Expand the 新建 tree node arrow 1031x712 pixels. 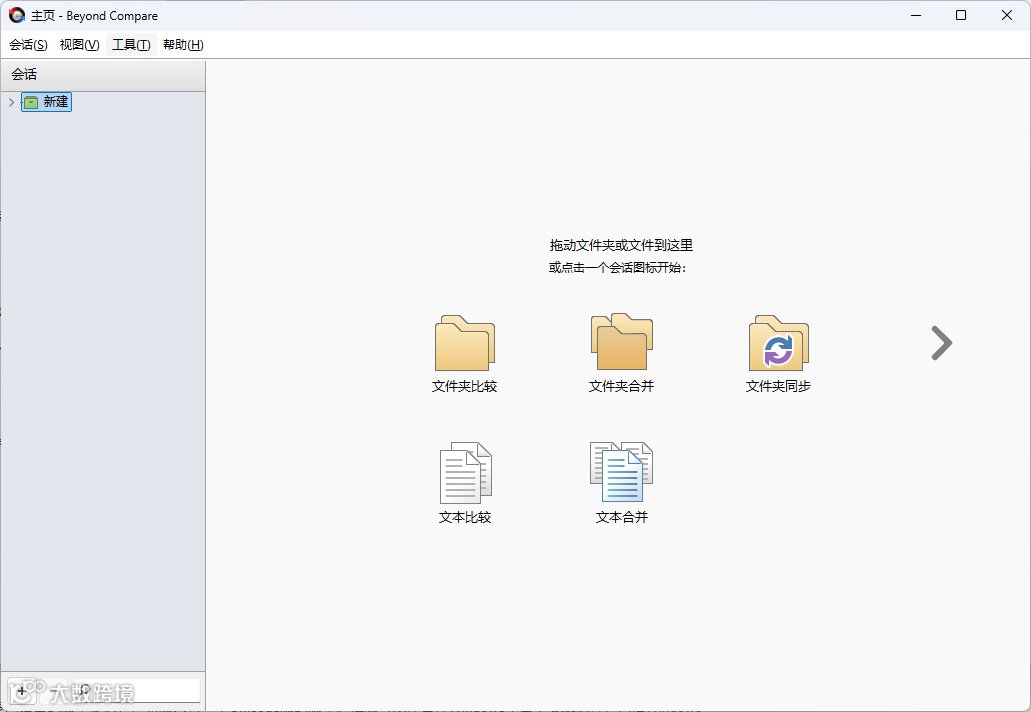pyautogui.click(x=11, y=102)
